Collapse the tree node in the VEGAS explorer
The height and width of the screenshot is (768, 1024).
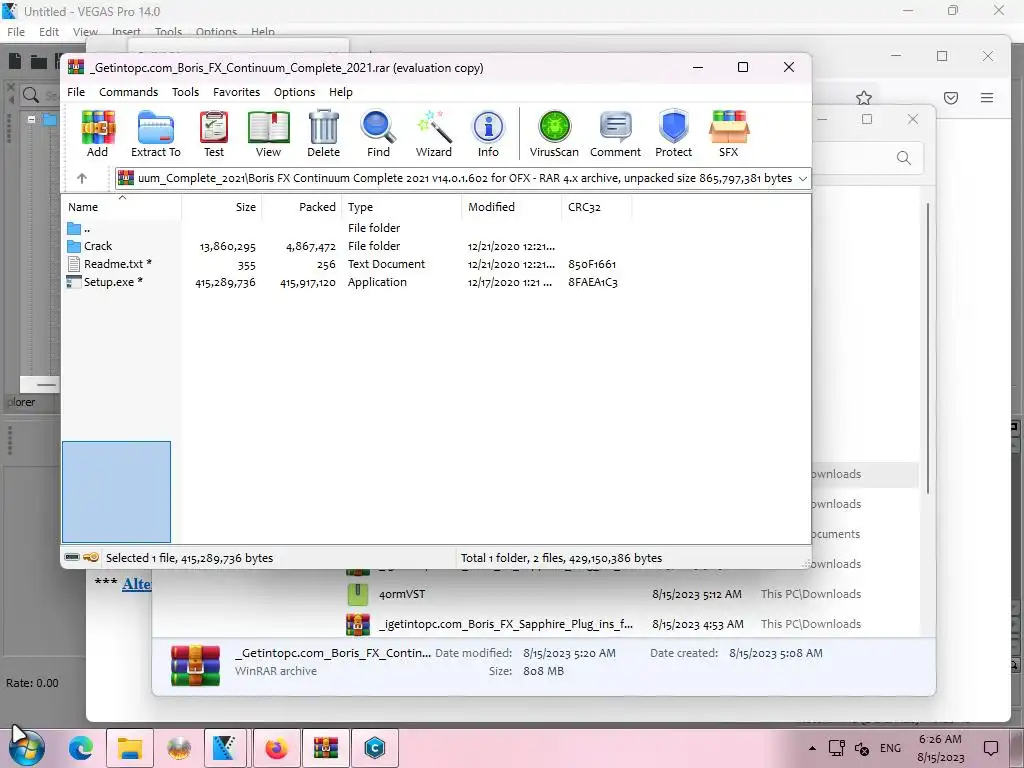point(31,120)
